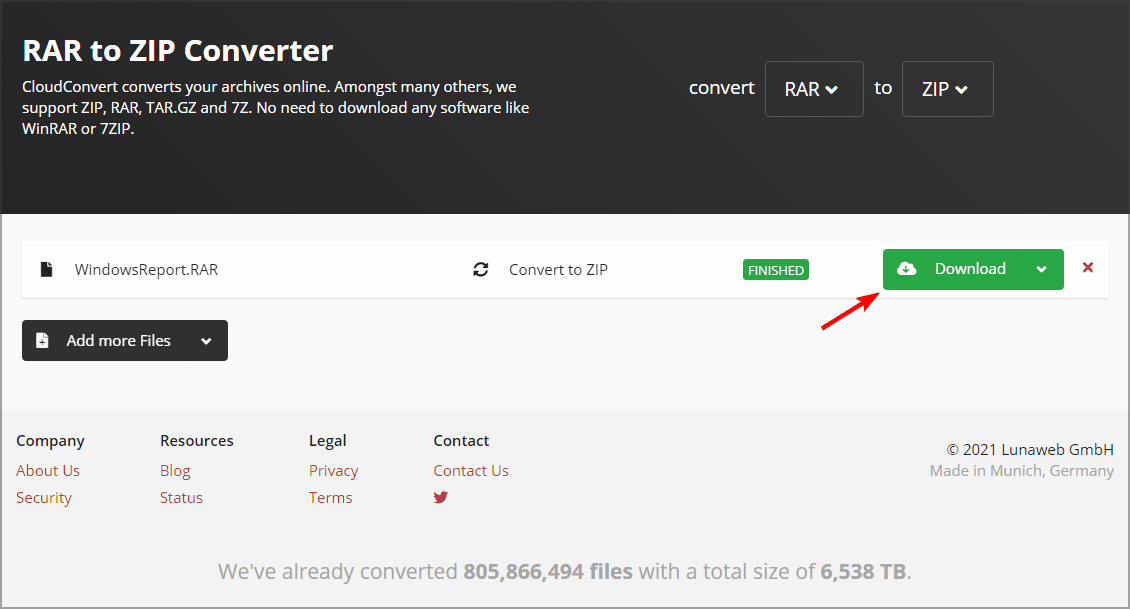
Task: Click the 6,538 TB total size text
Action: [863, 572]
